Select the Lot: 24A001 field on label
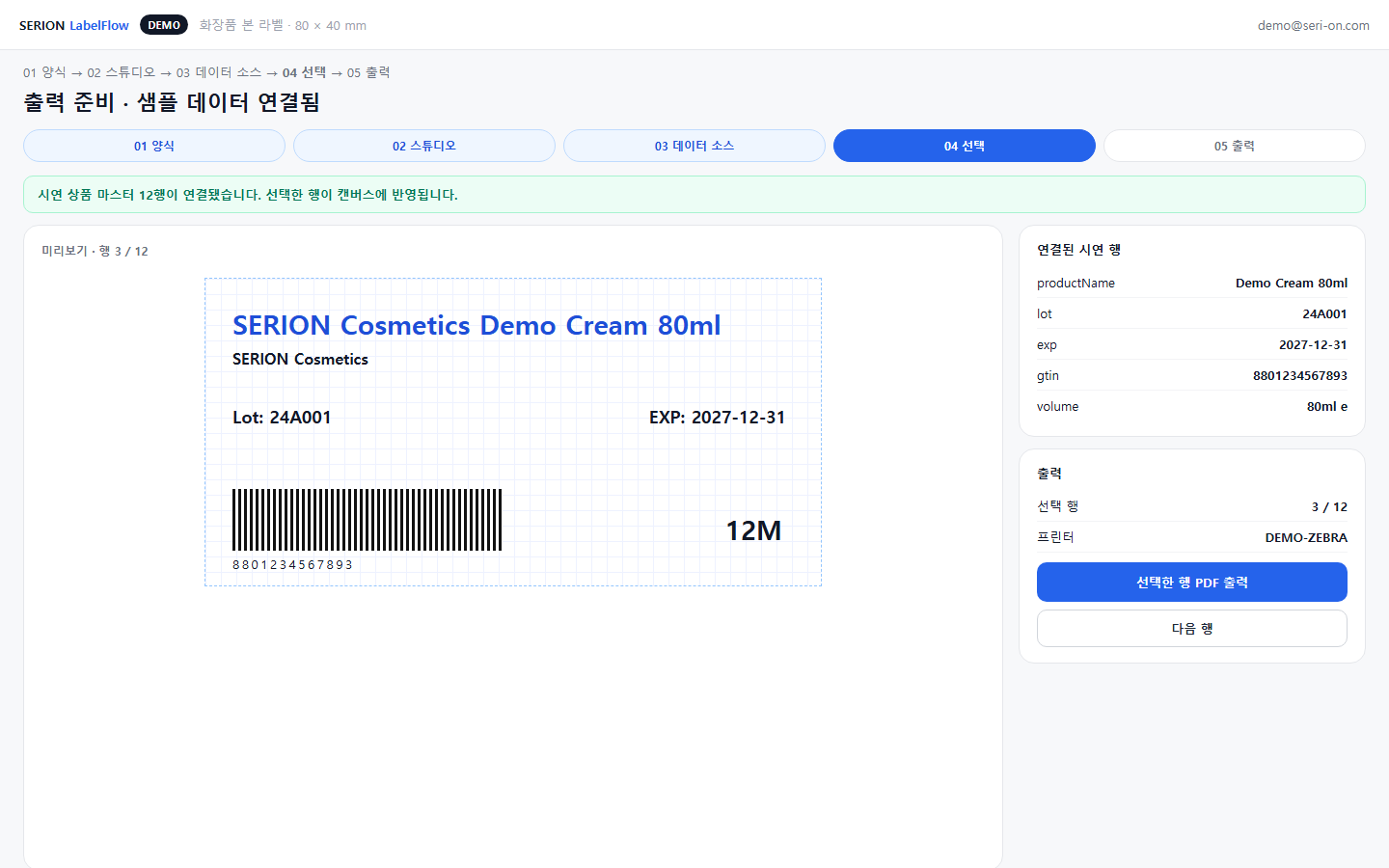 tap(282, 418)
